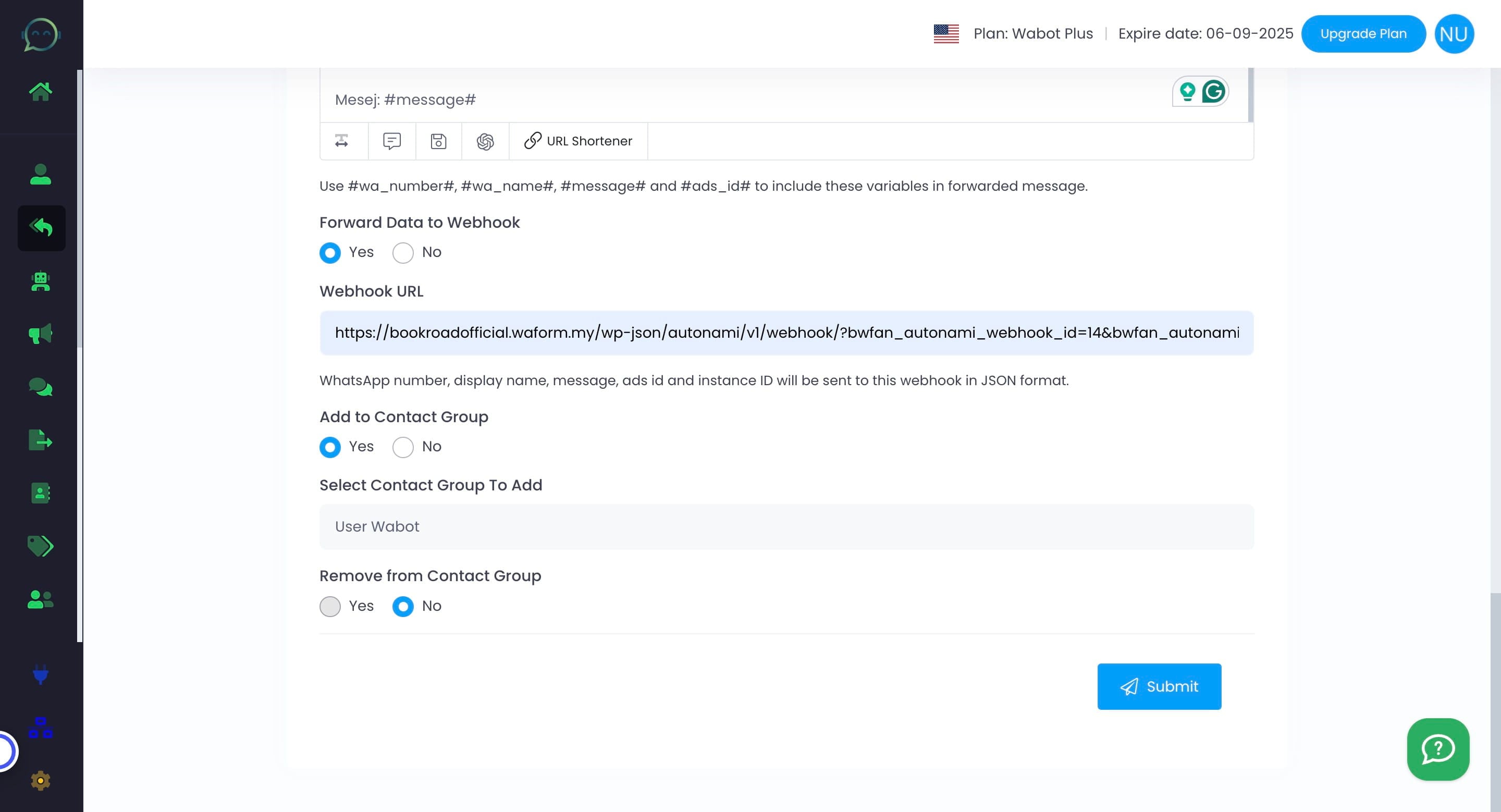Select the chatbot robot icon in sidebar
This screenshot has height=812, width=1501.
(40, 281)
